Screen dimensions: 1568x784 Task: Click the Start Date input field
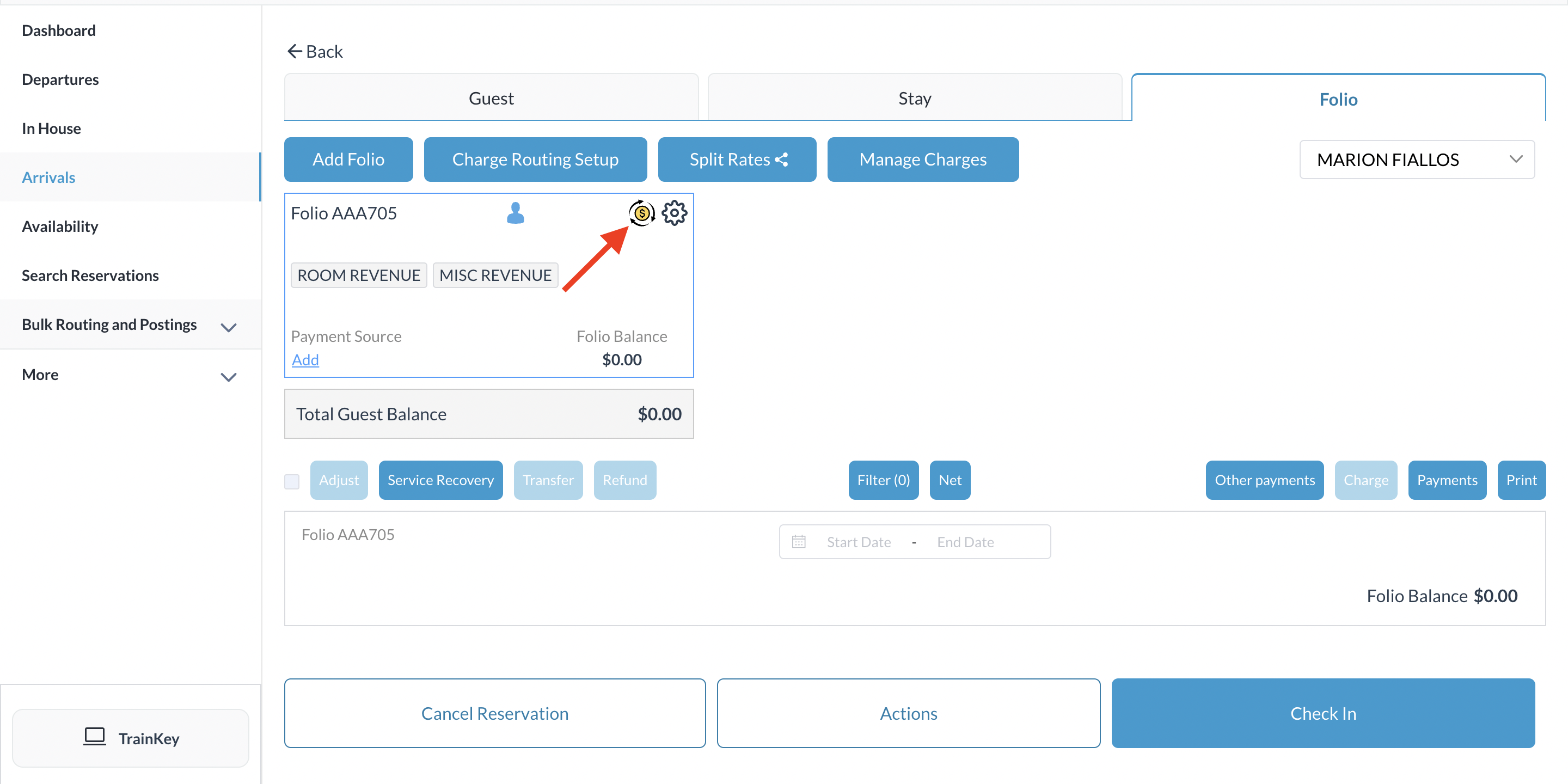[858, 541]
